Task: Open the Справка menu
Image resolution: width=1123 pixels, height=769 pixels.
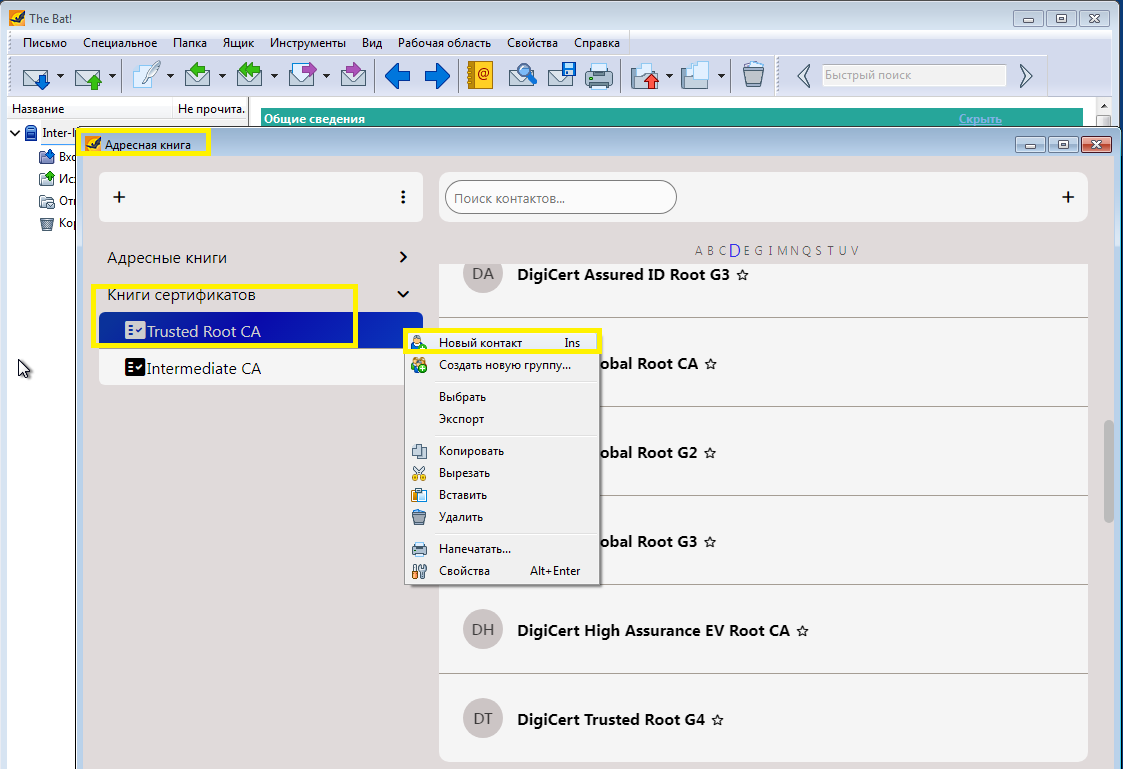Action: (x=597, y=43)
